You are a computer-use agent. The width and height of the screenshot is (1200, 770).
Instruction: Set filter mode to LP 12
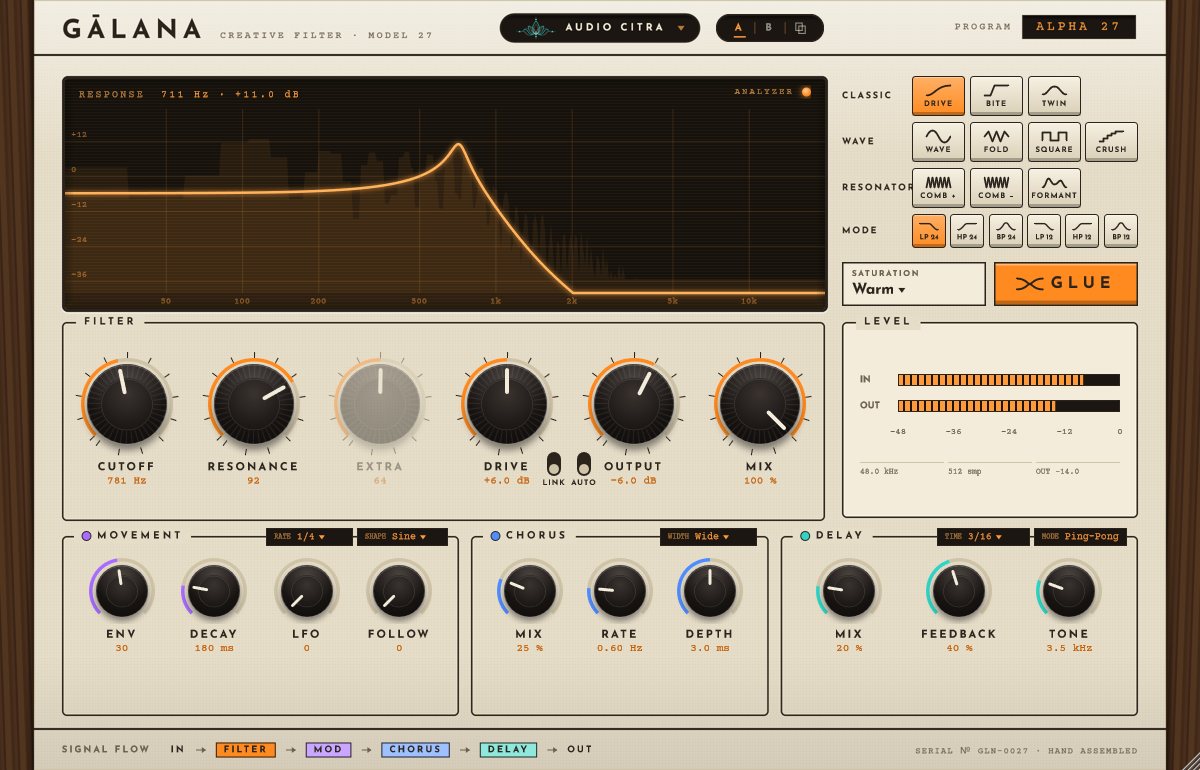coord(1044,230)
